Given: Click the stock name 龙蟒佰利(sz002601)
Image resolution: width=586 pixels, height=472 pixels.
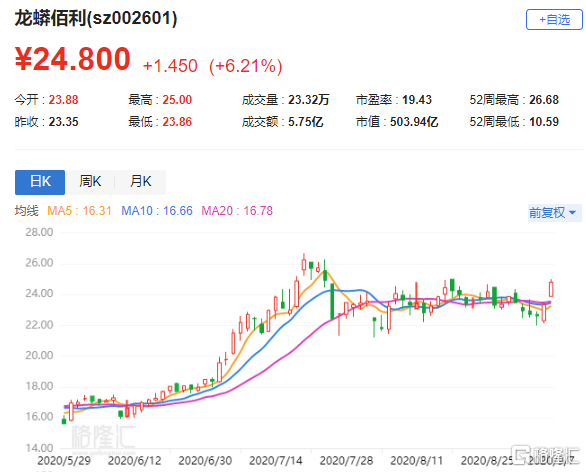Looking at the screenshot, I should coord(96,18).
